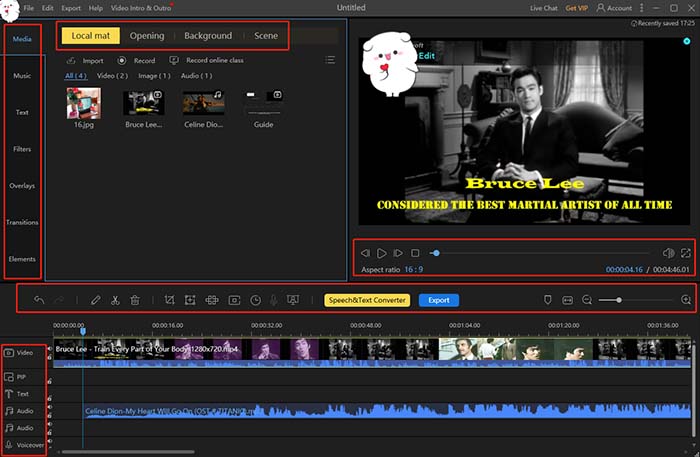Zoom in the timeline with plus magnifier
700x457 pixels.
[686, 300]
